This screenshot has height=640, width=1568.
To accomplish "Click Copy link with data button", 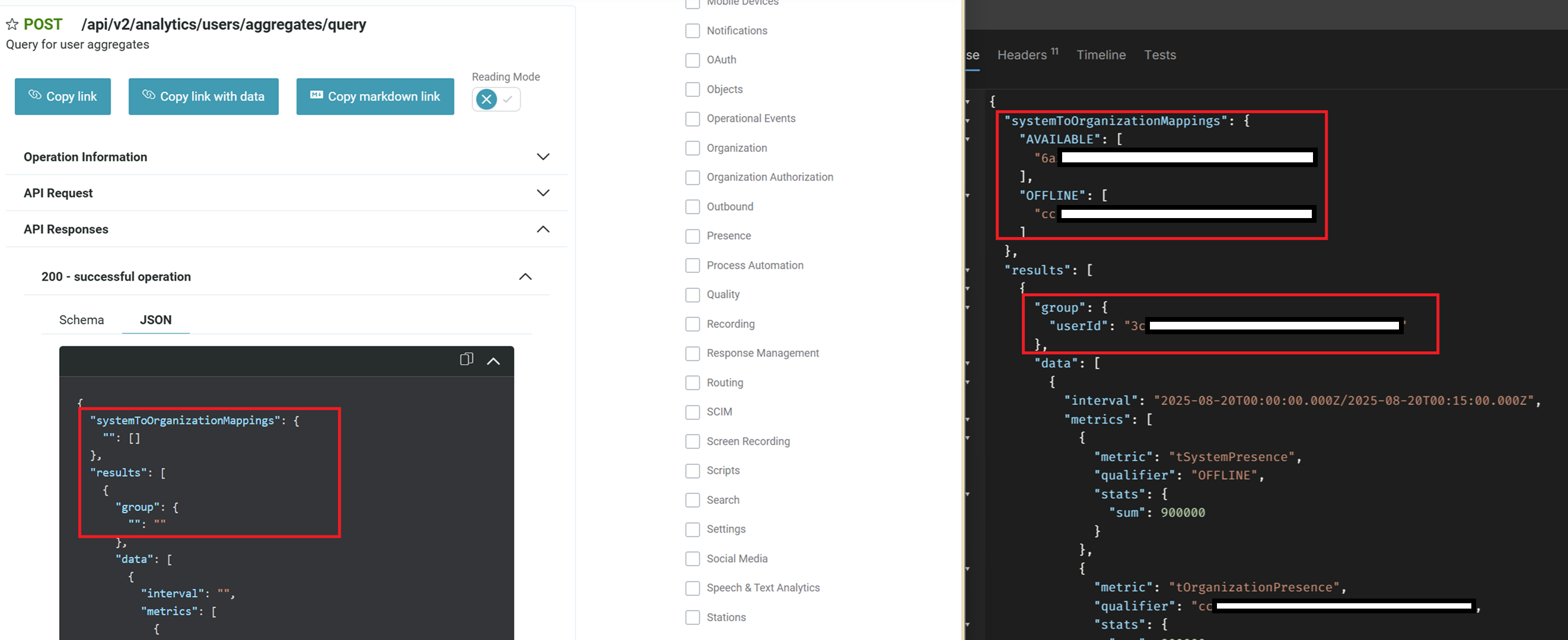I will pyautogui.click(x=203, y=96).
